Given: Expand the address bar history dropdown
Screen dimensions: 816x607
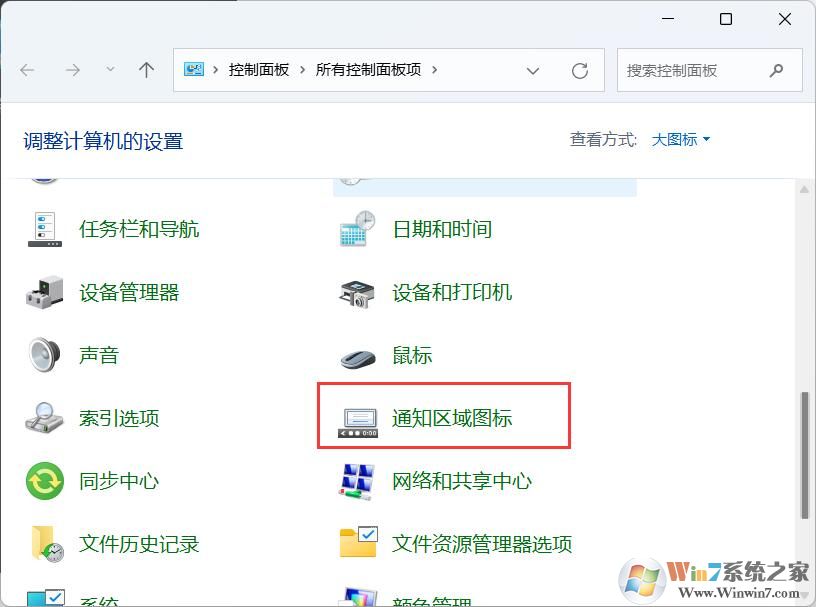Looking at the screenshot, I should click(x=533, y=70).
